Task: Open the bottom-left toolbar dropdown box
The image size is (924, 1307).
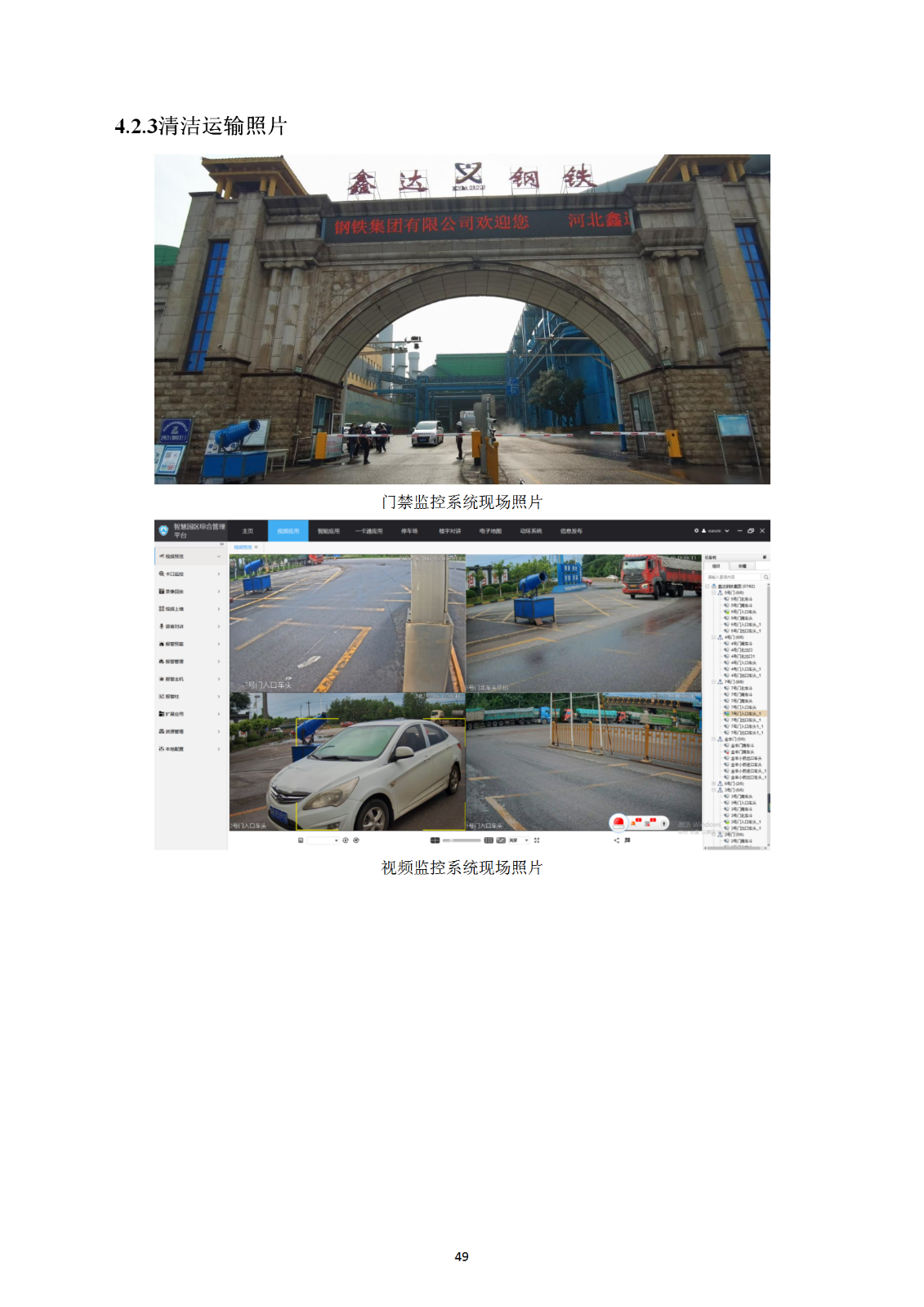Action: point(323,840)
